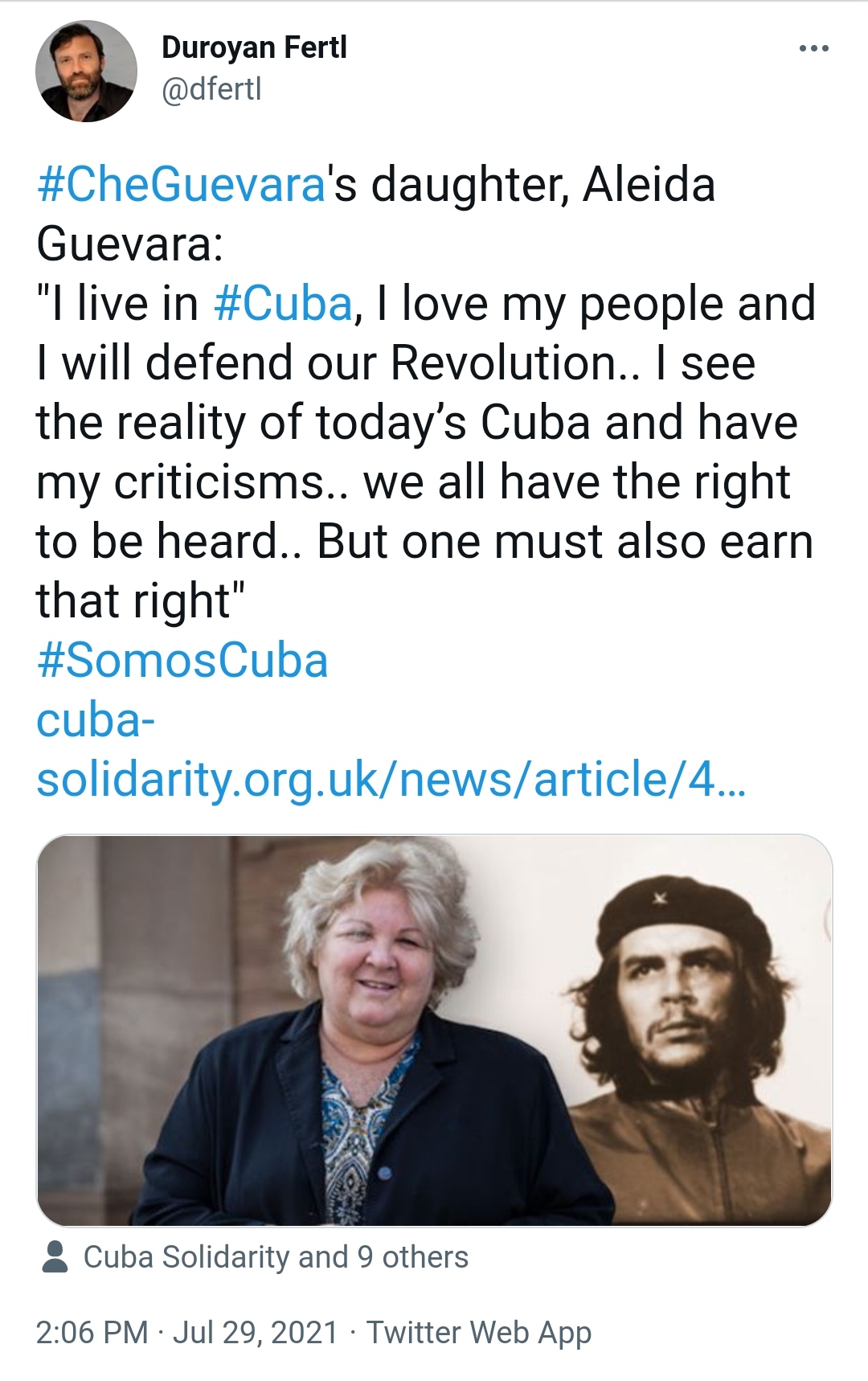Screen dimensions: 868x1381
Task: Select the #SomosCuba hashtag
Action: click(182, 660)
